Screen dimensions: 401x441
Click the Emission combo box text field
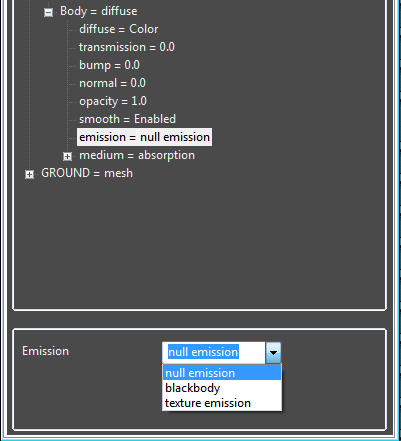pyautogui.click(x=214, y=352)
